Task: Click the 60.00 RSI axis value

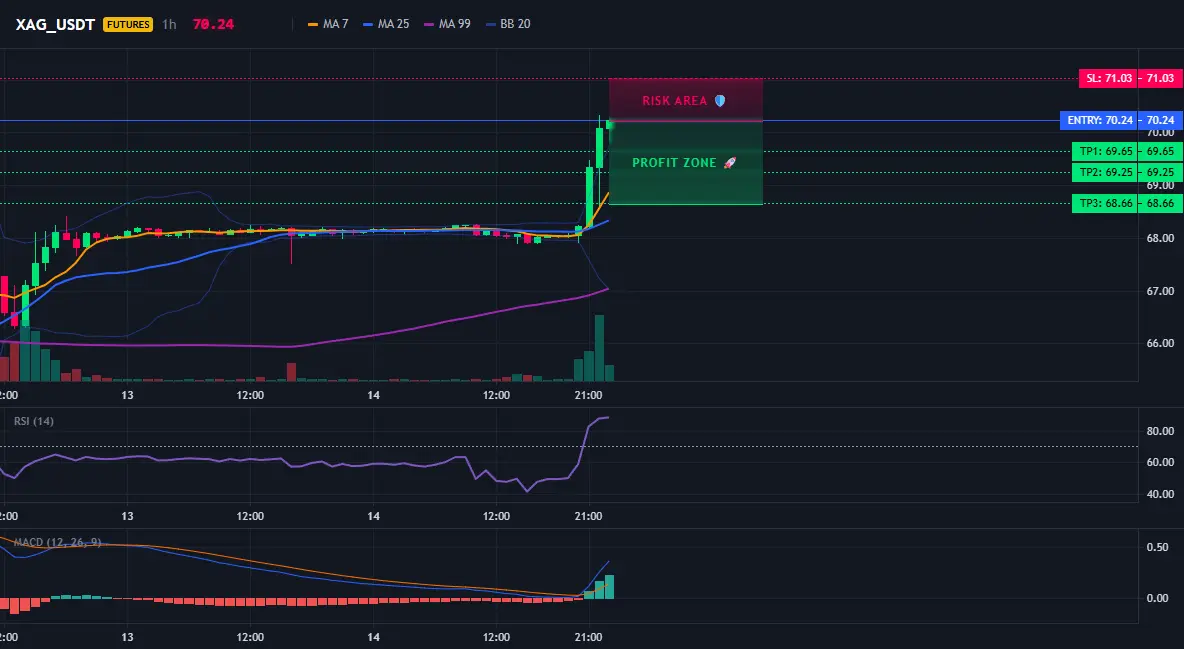Action: [x=1160, y=462]
